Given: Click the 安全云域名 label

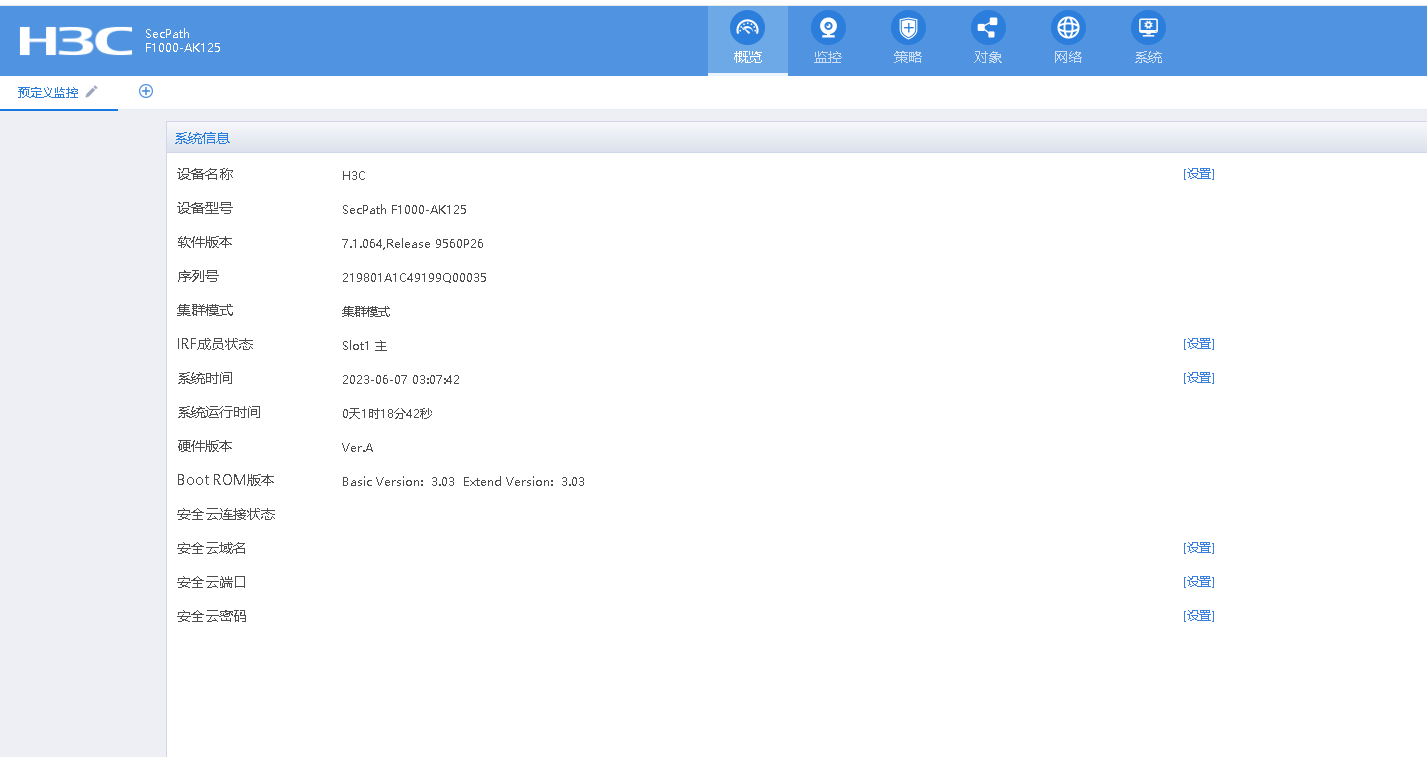Looking at the screenshot, I should [x=212, y=548].
